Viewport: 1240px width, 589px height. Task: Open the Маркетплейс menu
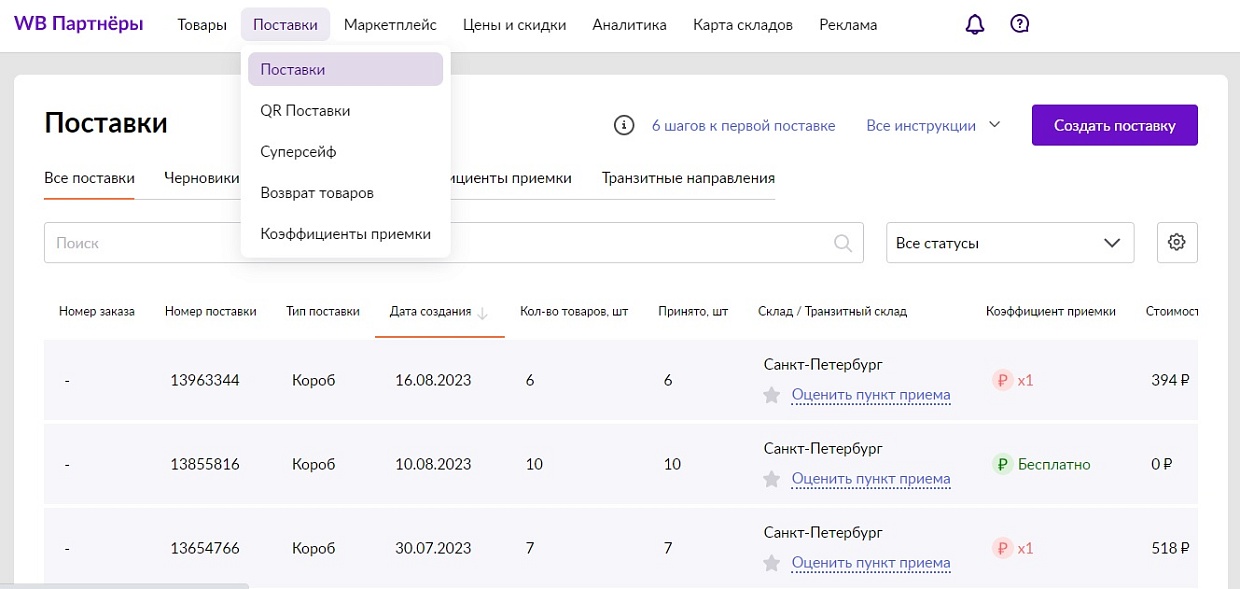[x=390, y=24]
